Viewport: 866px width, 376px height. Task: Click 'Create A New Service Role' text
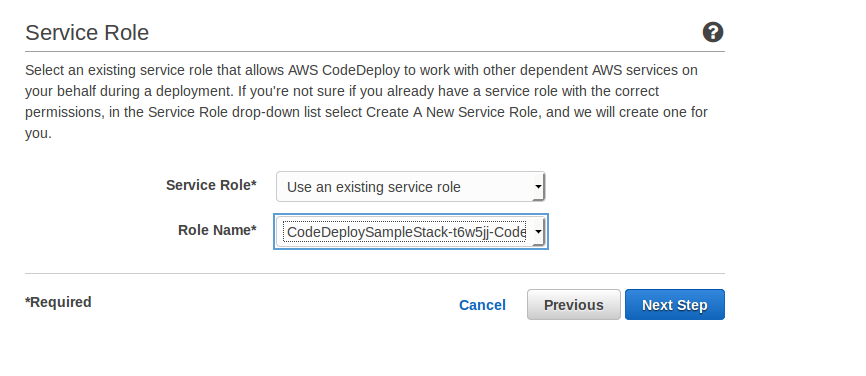[x=452, y=112]
